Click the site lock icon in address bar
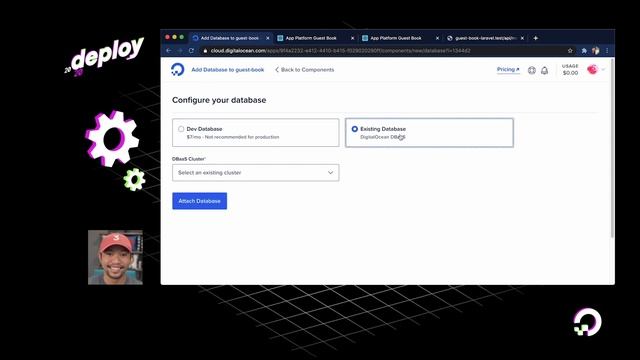The width and height of the screenshot is (640, 360). pyautogui.click(x=205, y=51)
